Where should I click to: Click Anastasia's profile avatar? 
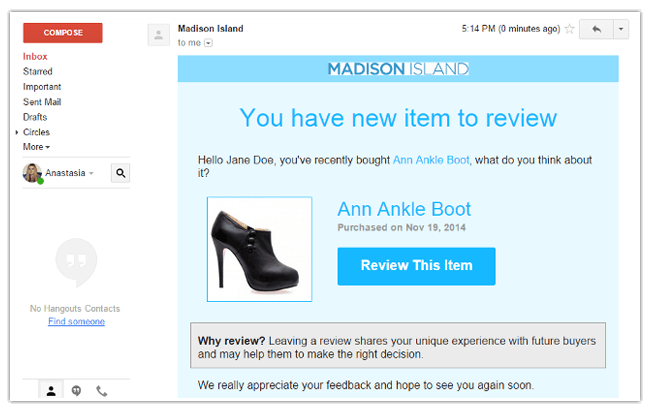pos(32,173)
